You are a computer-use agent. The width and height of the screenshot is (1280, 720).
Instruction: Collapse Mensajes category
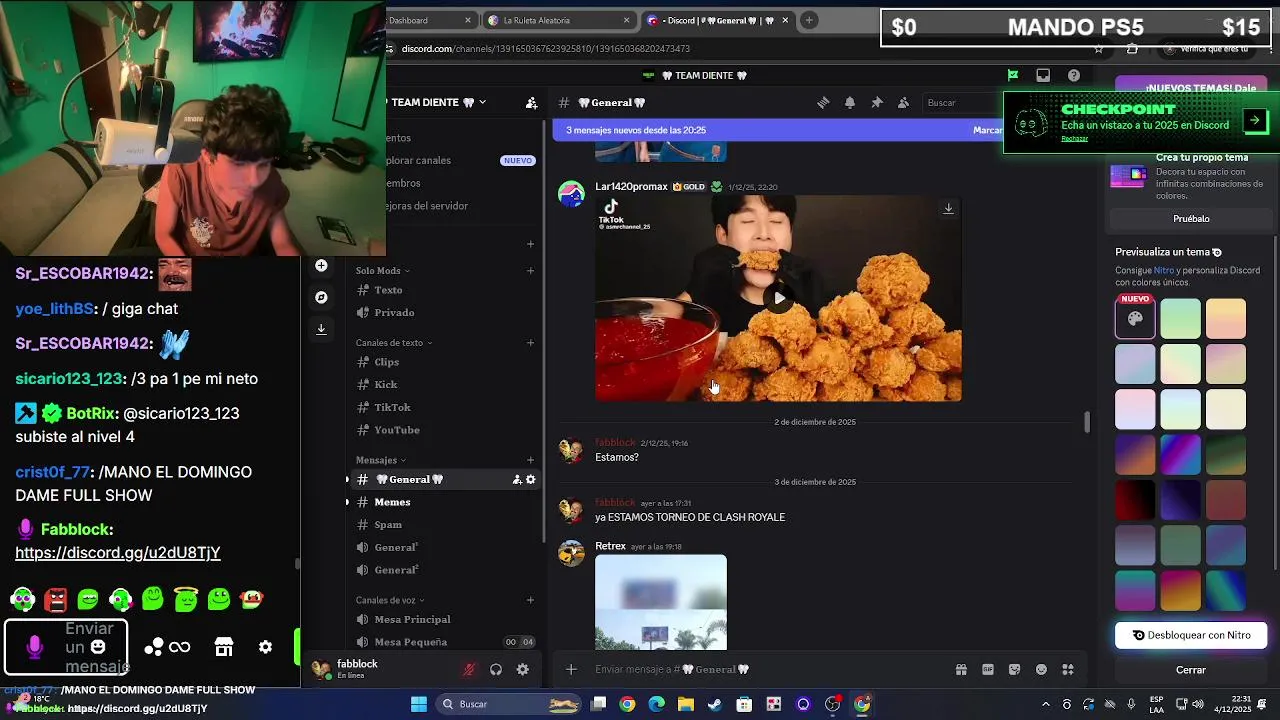[x=381, y=460]
